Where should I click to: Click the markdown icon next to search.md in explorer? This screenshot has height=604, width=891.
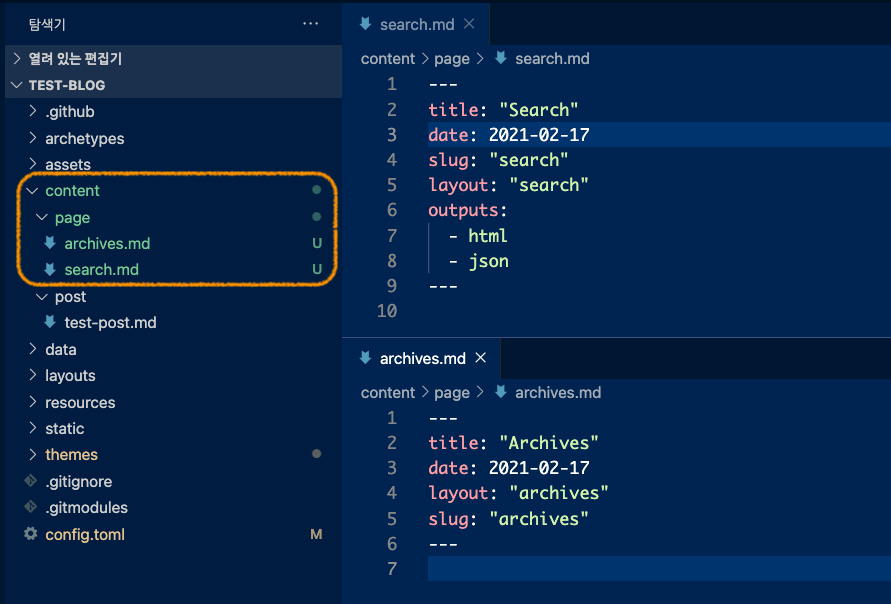[49, 270]
